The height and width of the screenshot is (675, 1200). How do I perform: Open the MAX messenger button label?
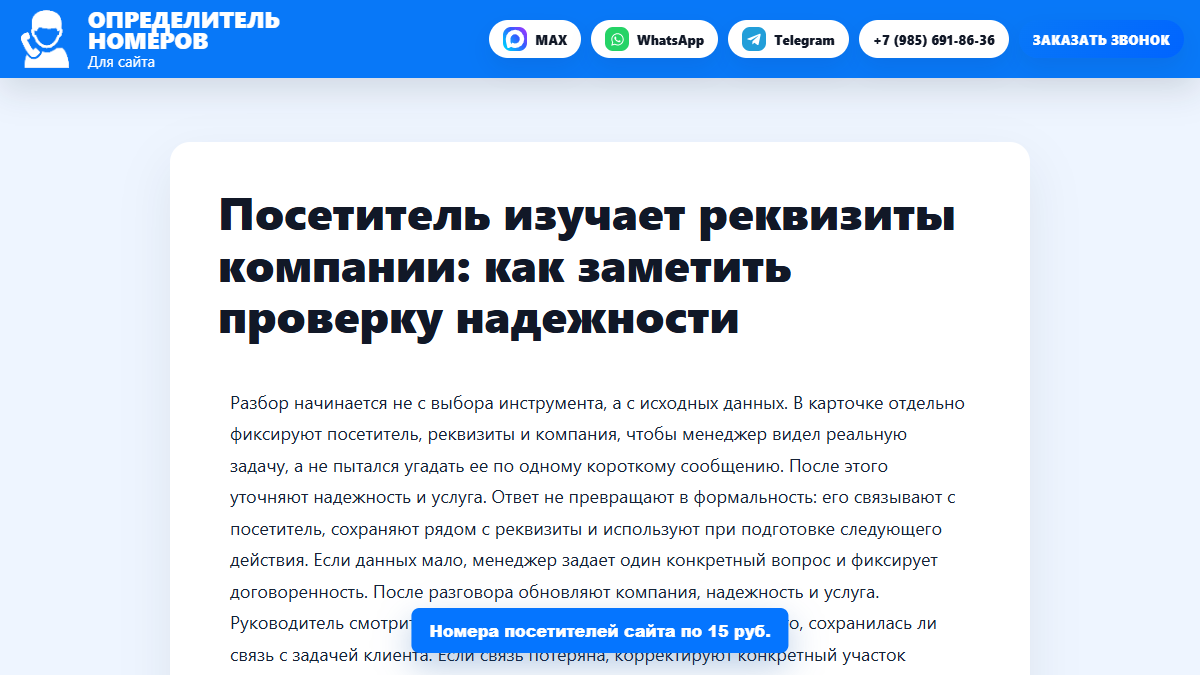pos(551,40)
